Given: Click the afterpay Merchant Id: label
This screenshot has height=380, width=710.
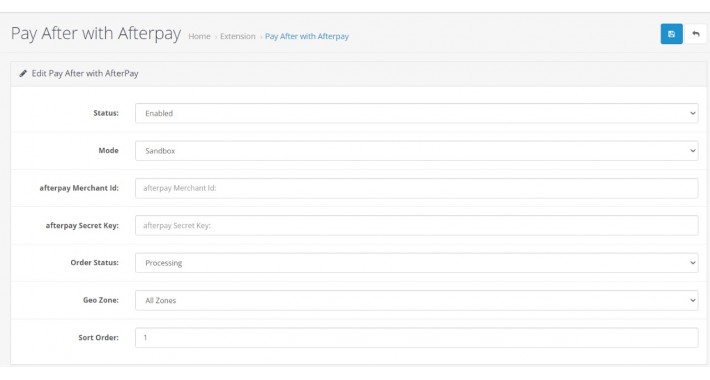Looking at the screenshot, I should (79, 188).
